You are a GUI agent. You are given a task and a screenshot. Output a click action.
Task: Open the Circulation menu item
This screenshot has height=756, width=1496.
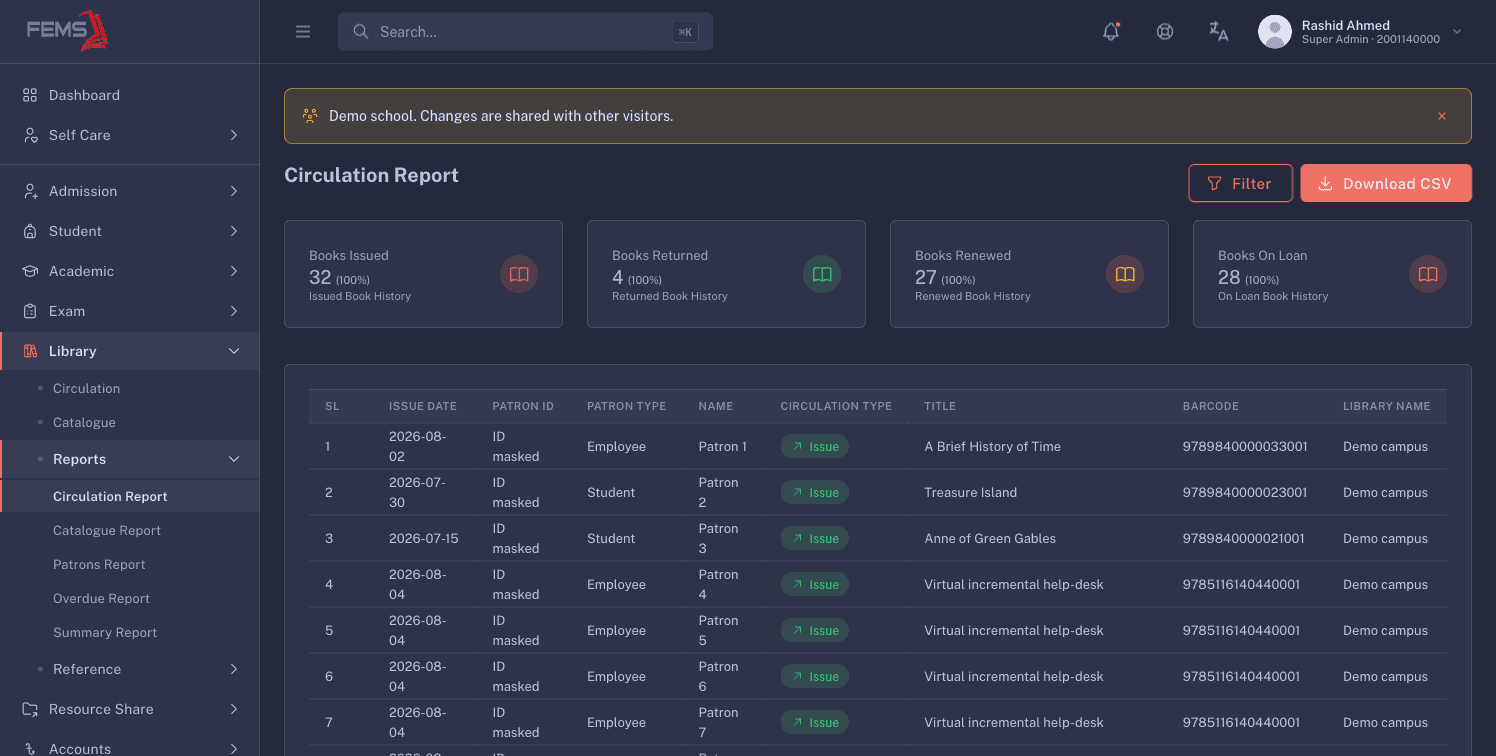point(86,388)
